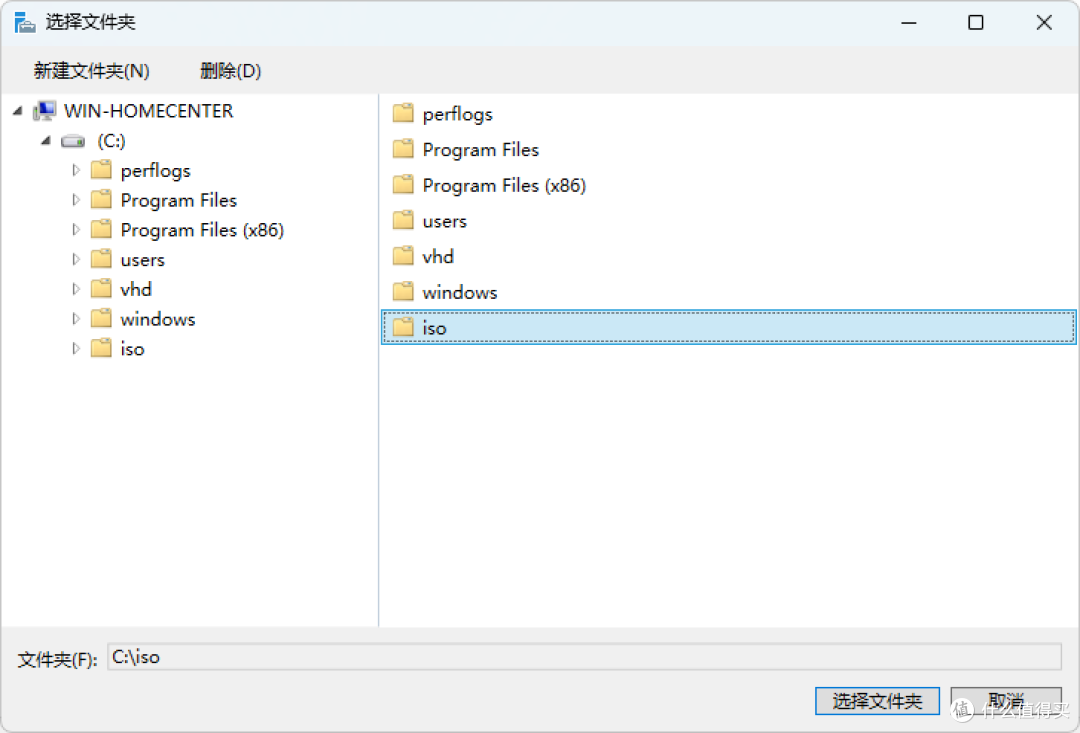The image size is (1080, 733).
Task: Click Program Files (x86) icon in right list
Action: (x=403, y=185)
